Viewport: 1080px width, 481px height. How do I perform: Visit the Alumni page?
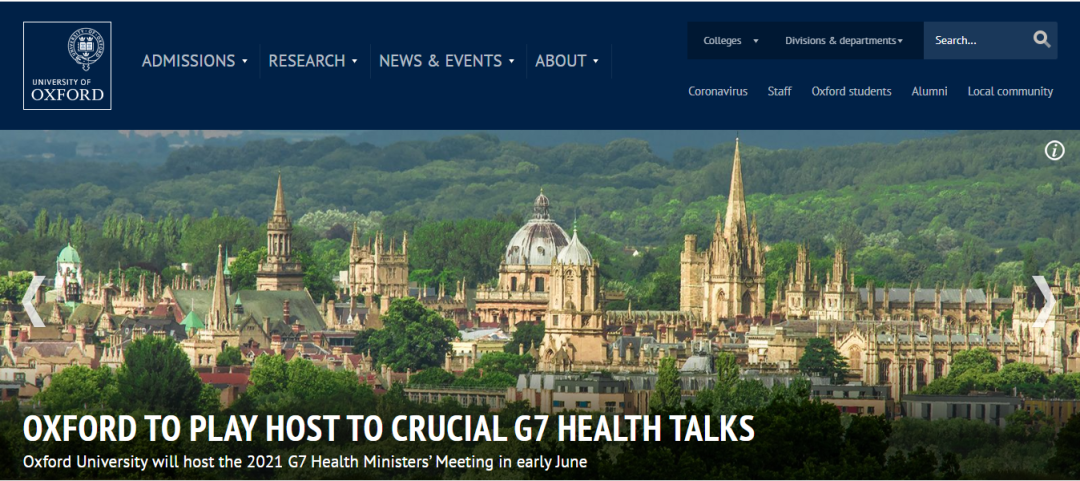point(929,91)
